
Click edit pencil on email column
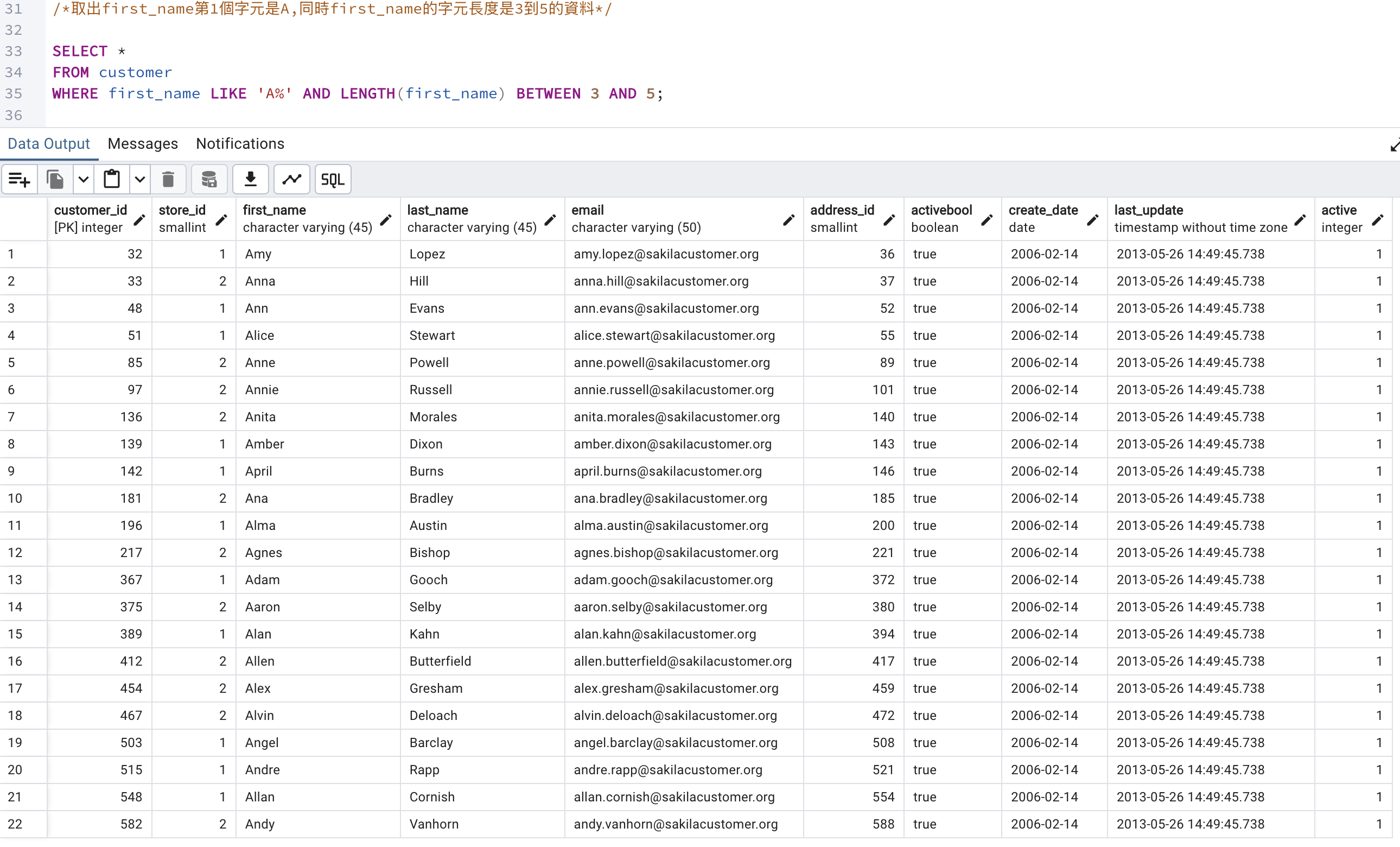coord(788,219)
